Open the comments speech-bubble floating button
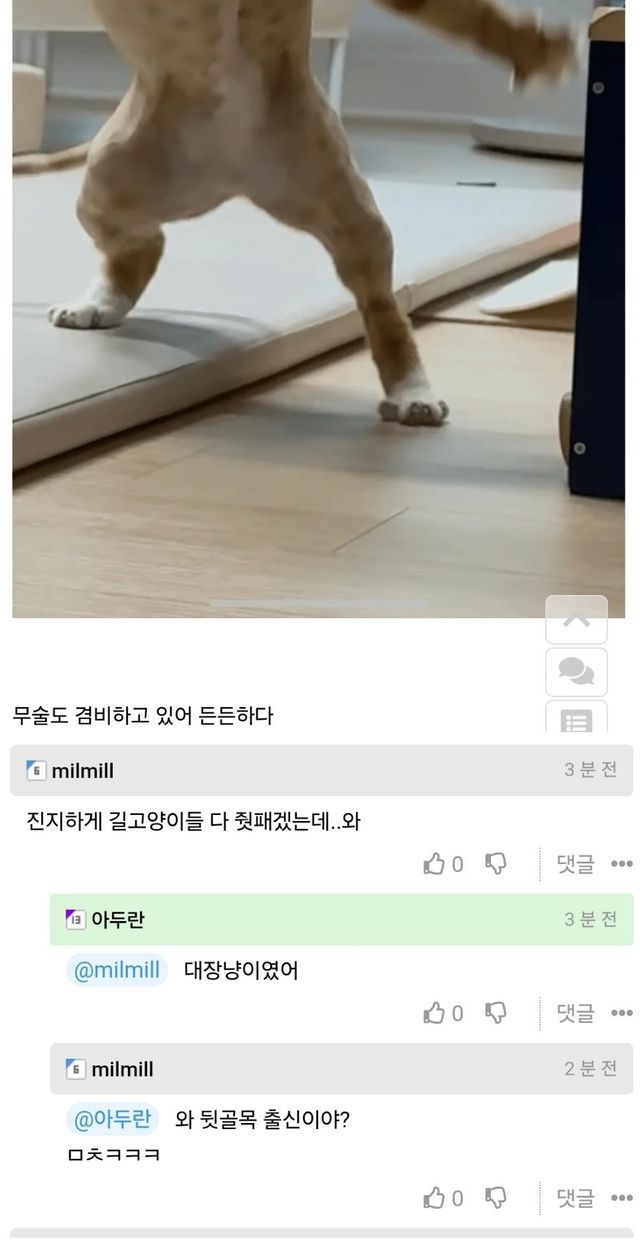This screenshot has width=640, height=1243. [576, 672]
